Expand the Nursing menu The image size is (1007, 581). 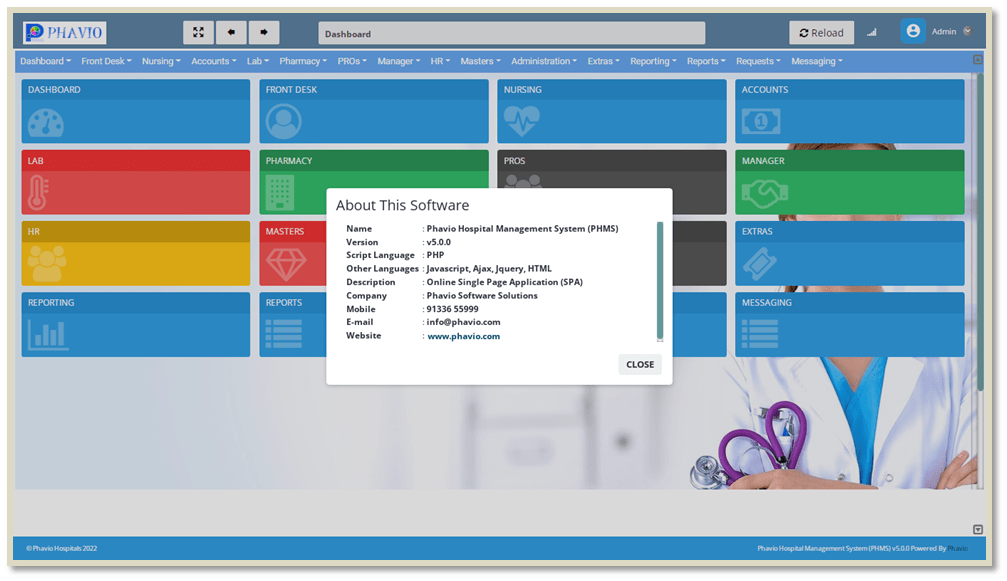(161, 61)
